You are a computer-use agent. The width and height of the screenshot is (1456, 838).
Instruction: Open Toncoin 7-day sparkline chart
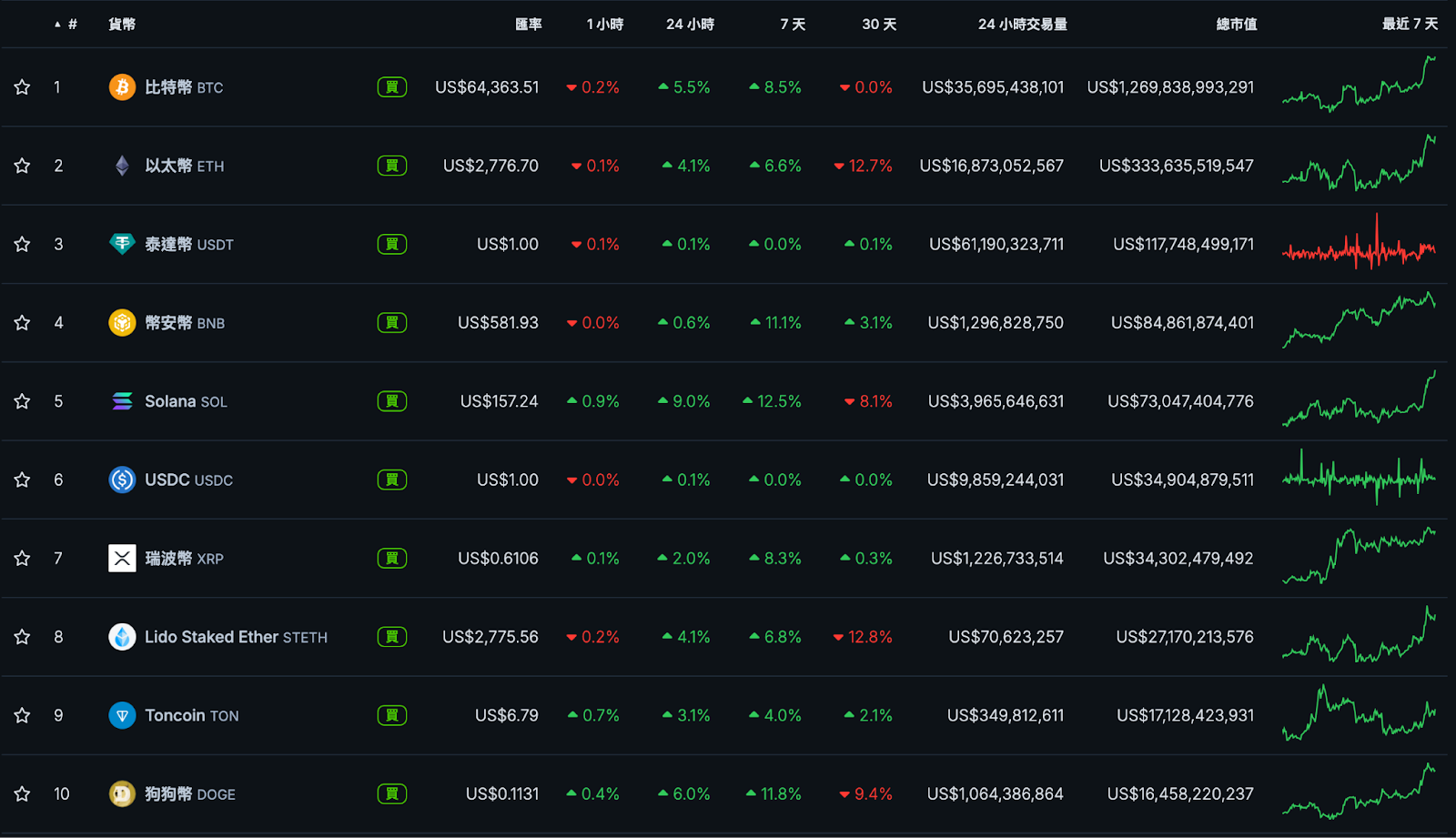click(1359, 713)
